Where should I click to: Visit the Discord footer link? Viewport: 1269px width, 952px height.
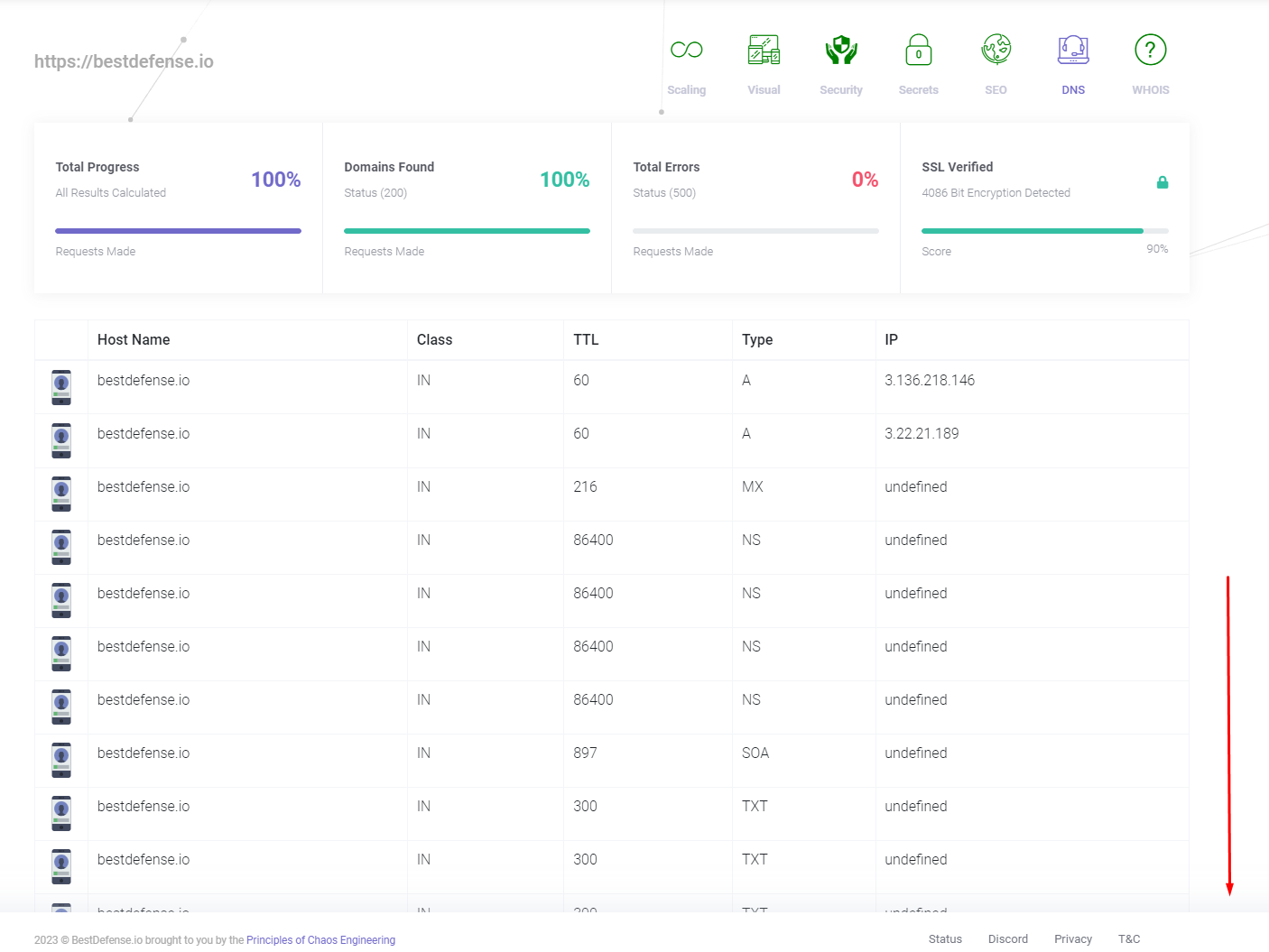click(1007, 939)
